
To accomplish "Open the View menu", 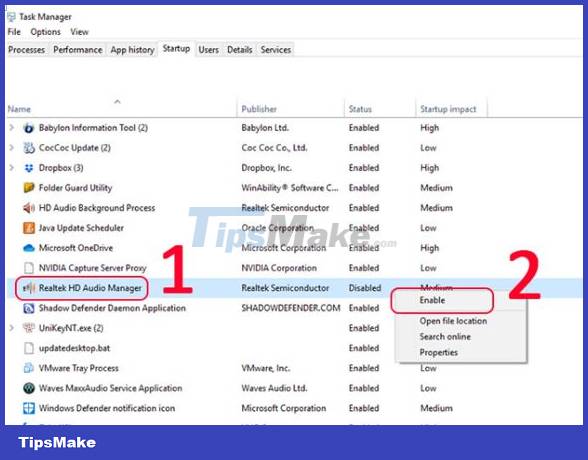I will [x=80, y=32].
